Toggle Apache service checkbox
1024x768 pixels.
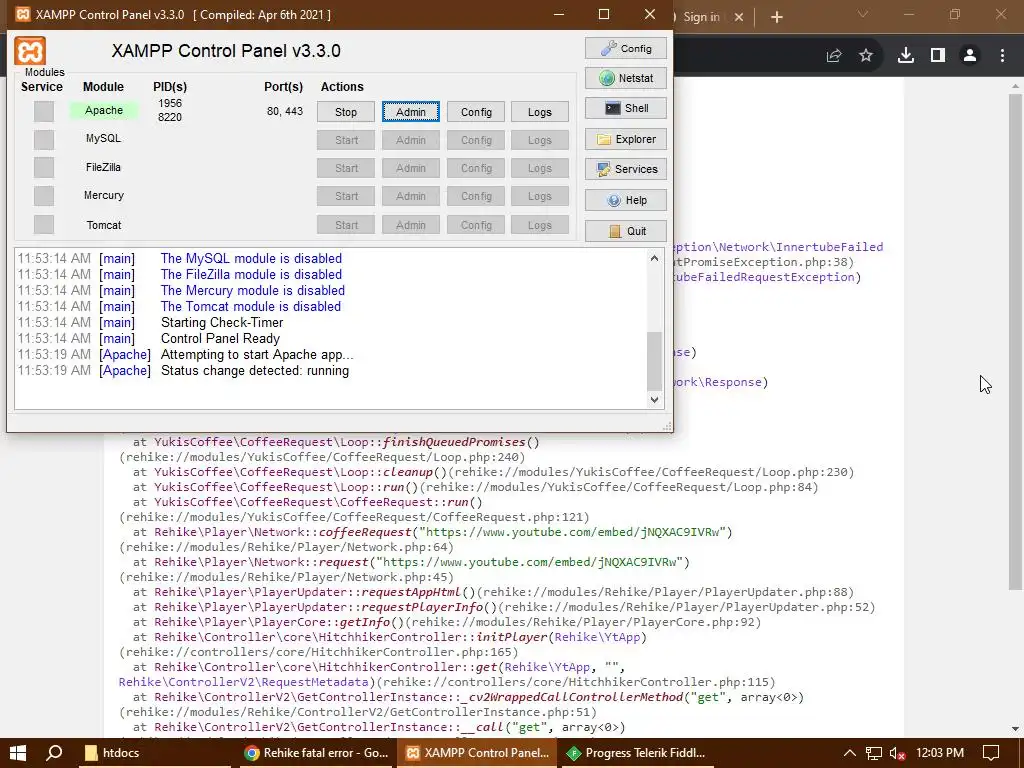coord(44,111)
